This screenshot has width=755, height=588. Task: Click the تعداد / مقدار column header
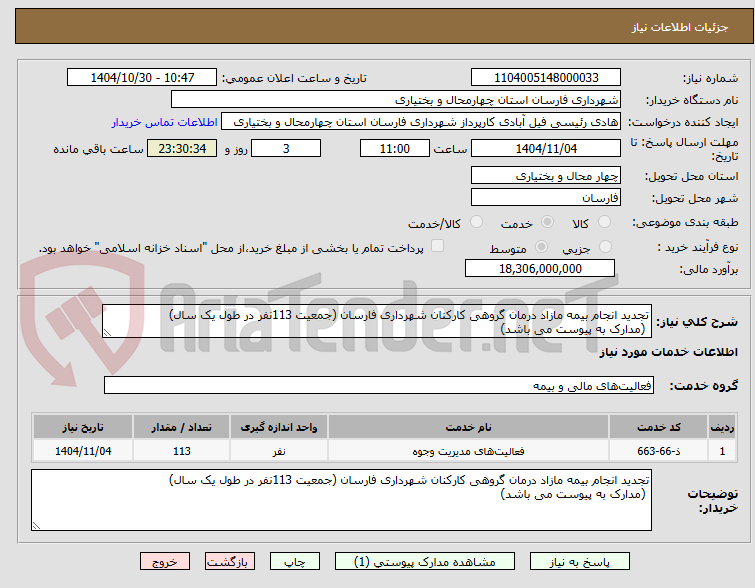point(182,427)
